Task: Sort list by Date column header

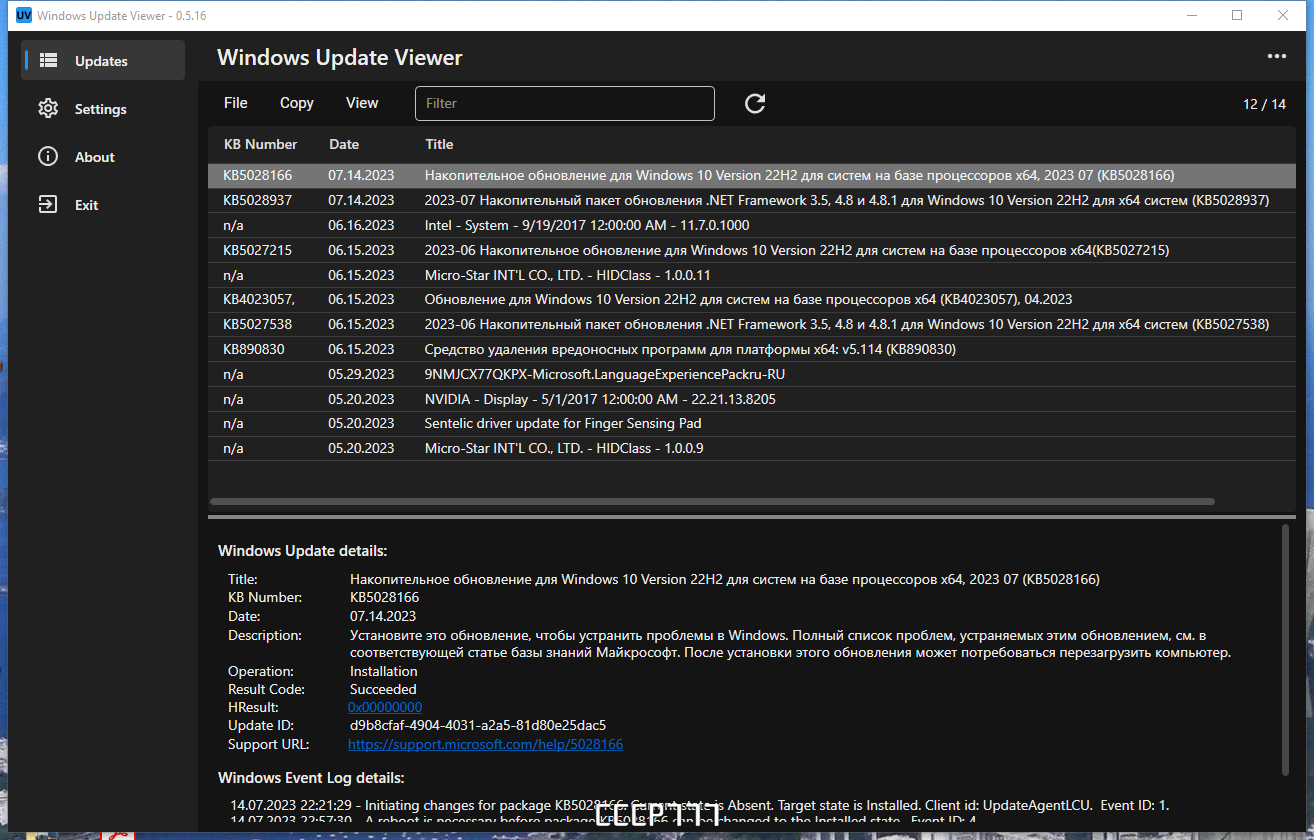Action: tap(344, 144)
